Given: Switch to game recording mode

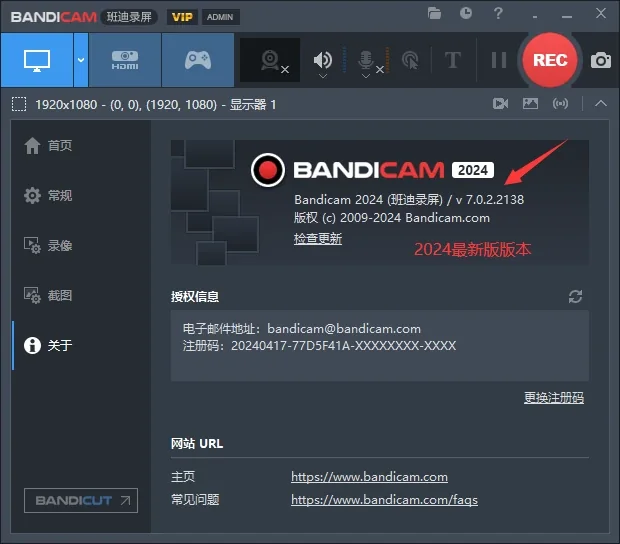Looking at the screenshot, I should [198, 60].
